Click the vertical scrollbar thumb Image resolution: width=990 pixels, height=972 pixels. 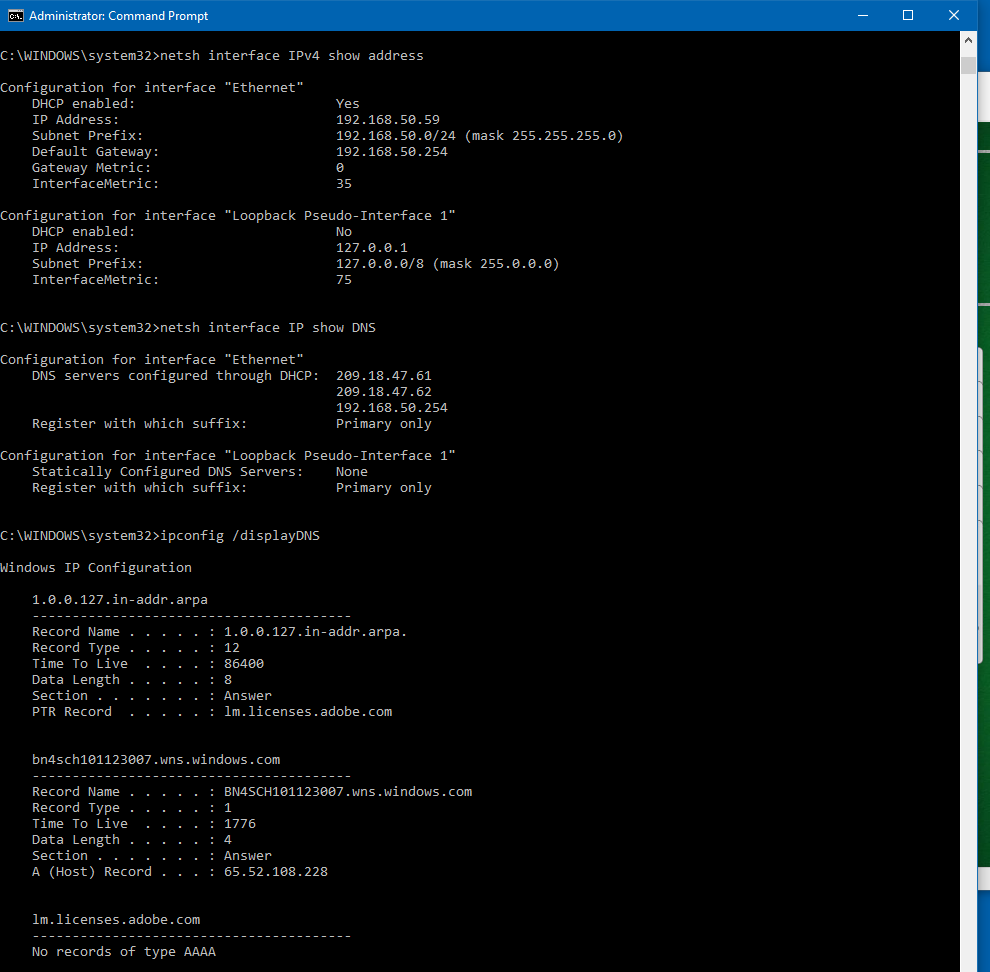968,65
